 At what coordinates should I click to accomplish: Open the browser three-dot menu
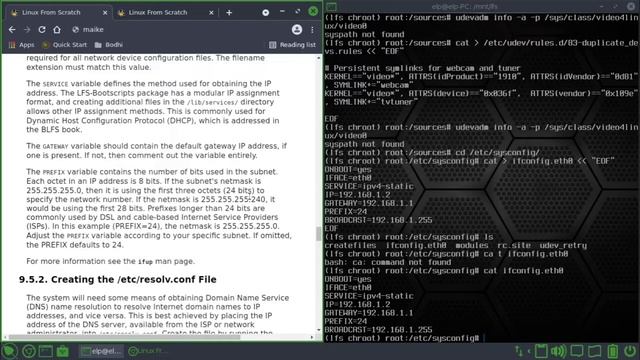pyautogui.click(x=312, y=29)
